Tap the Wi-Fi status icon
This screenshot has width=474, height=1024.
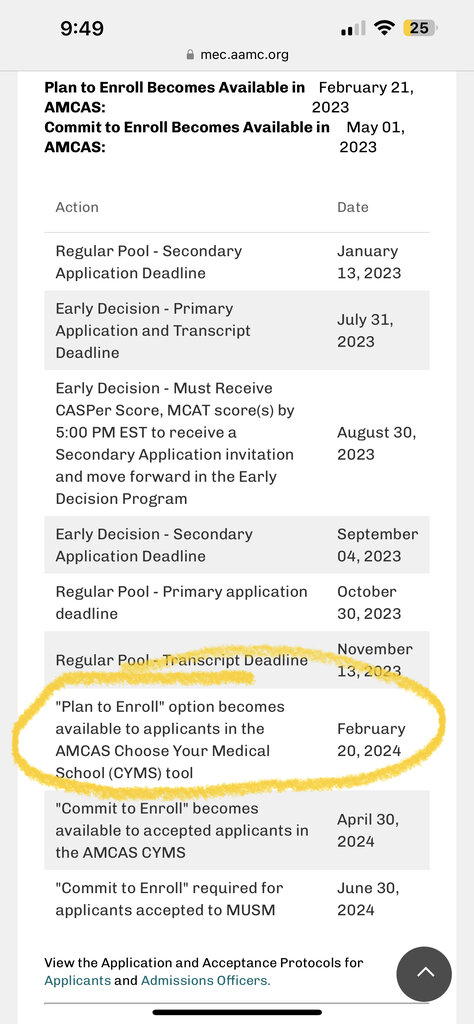(x=385, y=28)
